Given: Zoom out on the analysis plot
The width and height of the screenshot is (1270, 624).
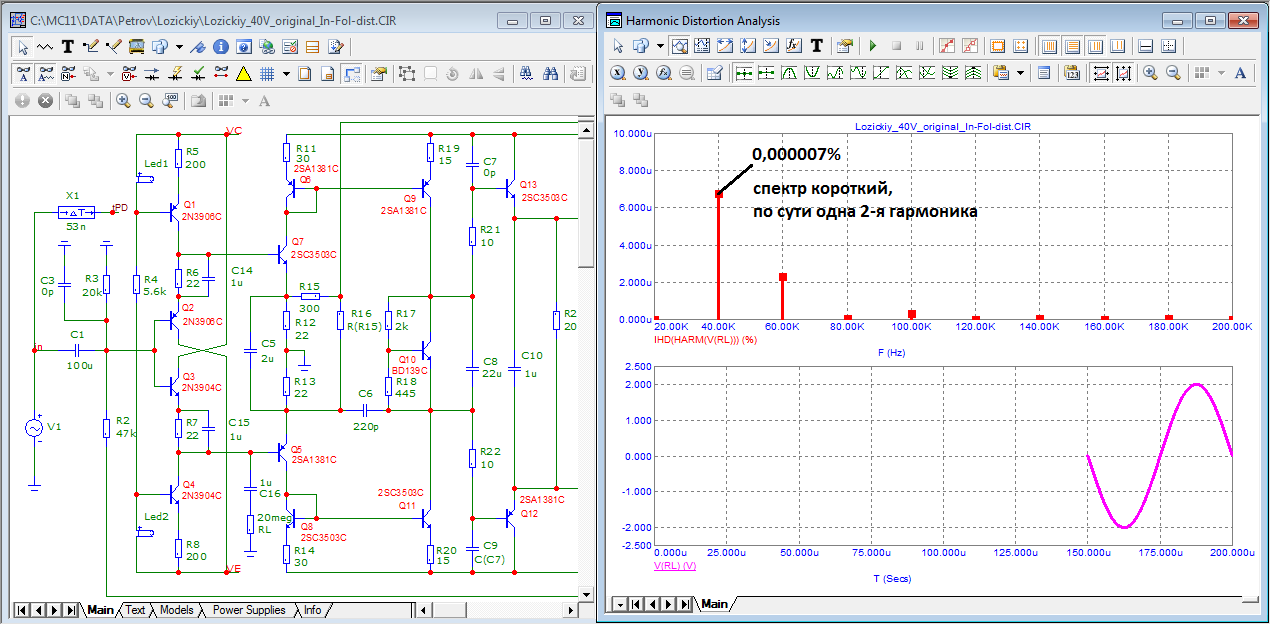Looking at the screenshot, I should 1173,73.
